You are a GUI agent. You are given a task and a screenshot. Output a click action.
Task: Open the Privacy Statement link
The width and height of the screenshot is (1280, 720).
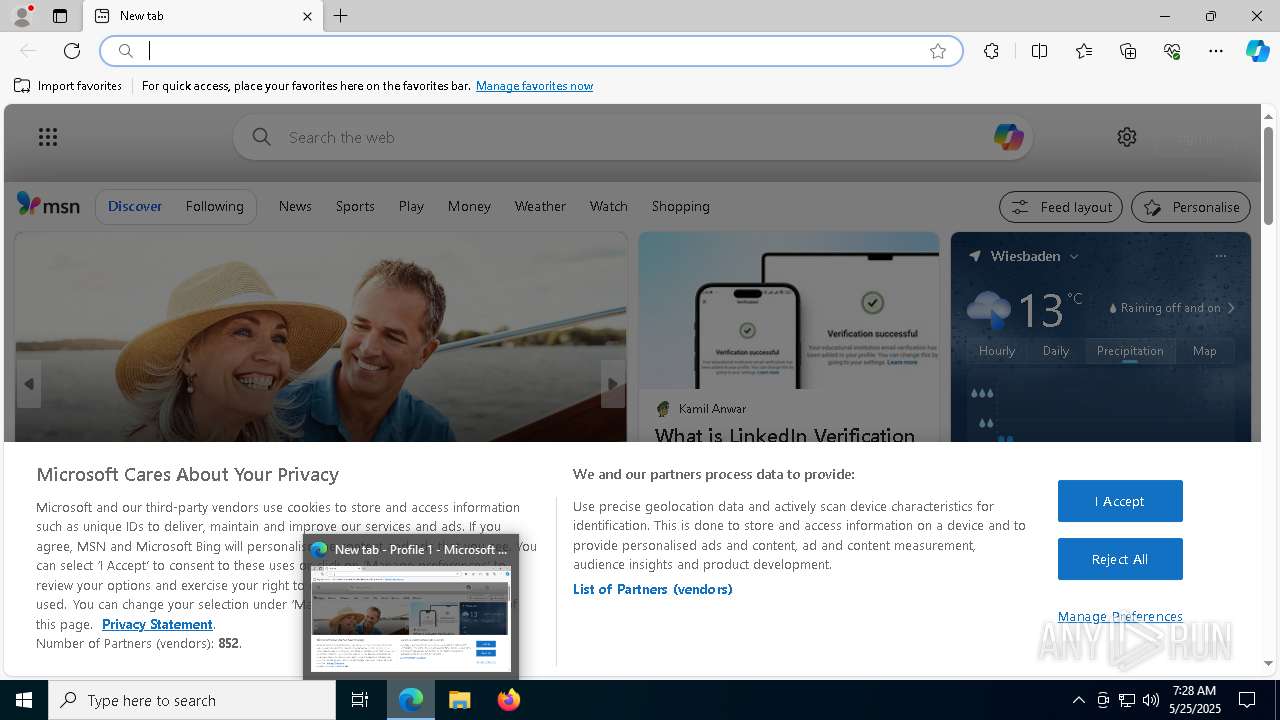pos(157,624)
